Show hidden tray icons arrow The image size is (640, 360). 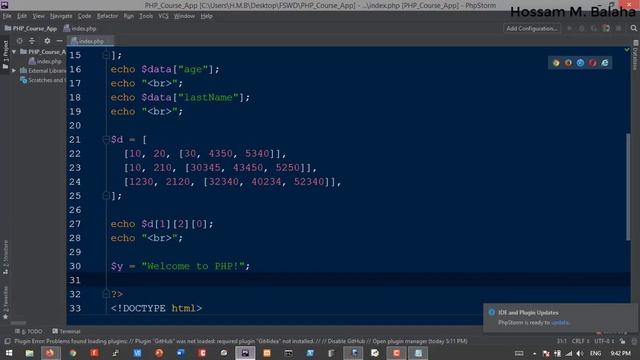coord(534,353)
